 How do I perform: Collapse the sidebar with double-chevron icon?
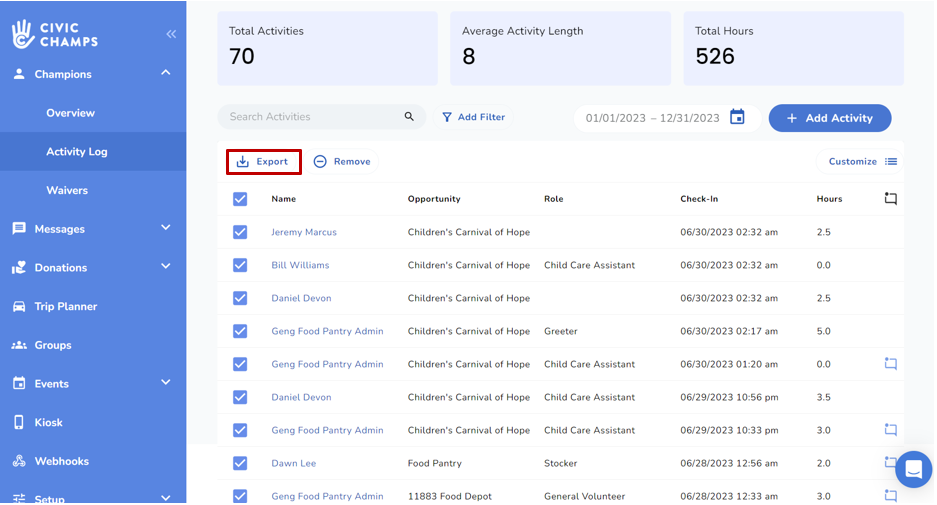(171, 34)
